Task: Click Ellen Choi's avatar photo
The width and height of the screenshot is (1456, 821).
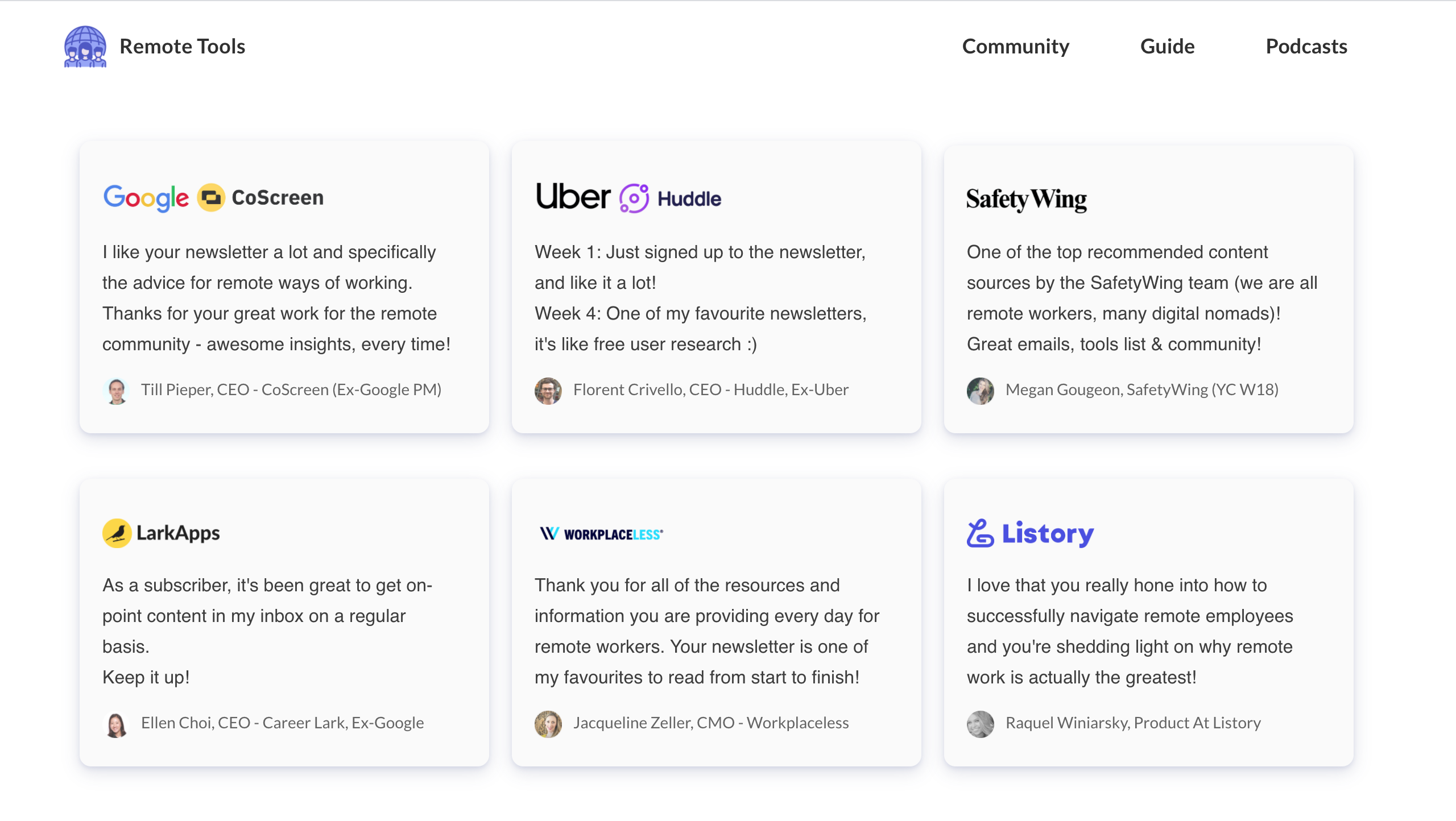Action: click(x=117, y=724)
